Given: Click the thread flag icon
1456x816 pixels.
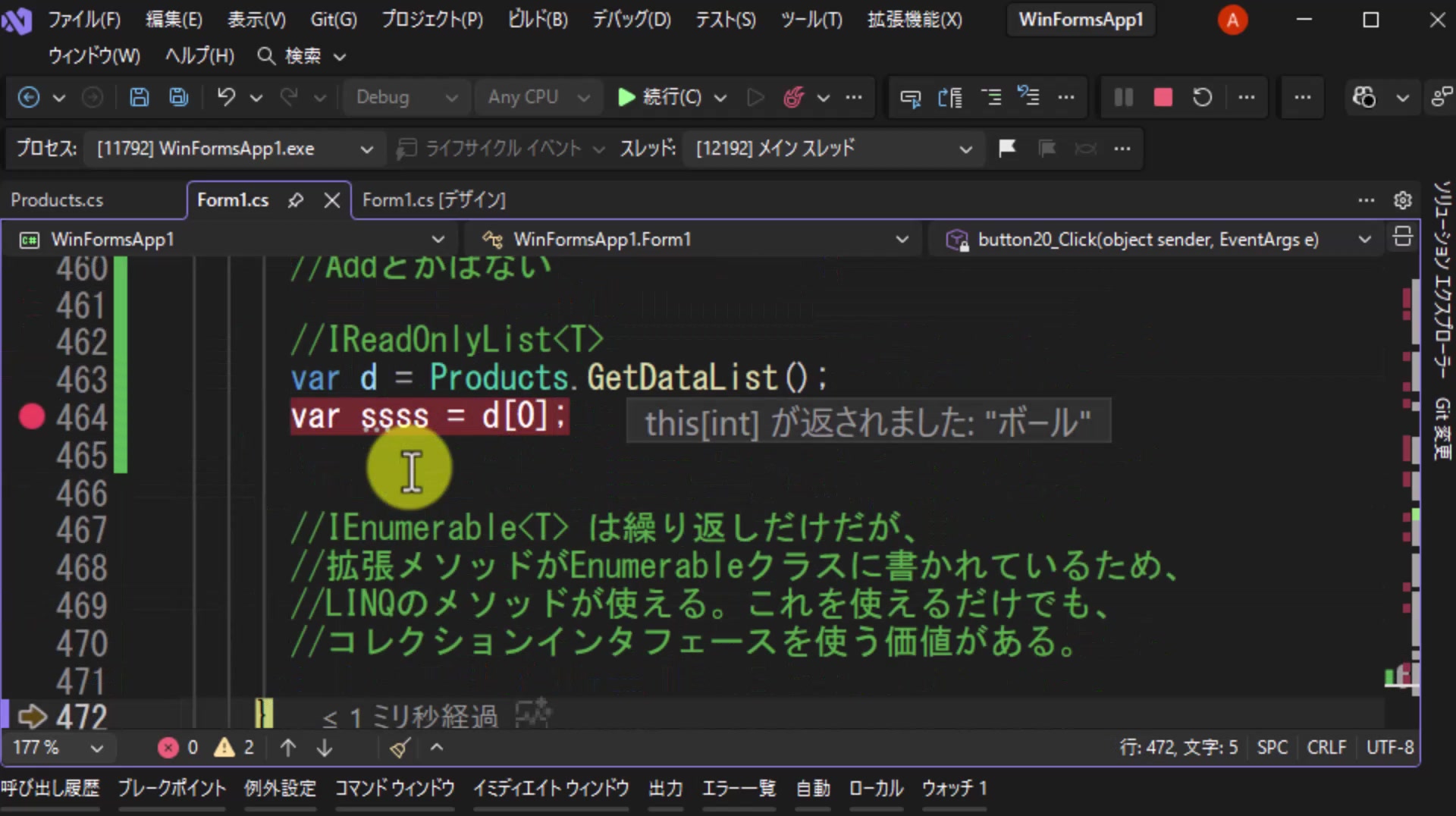Looking at the screenshot, I should pos(1007,148).
